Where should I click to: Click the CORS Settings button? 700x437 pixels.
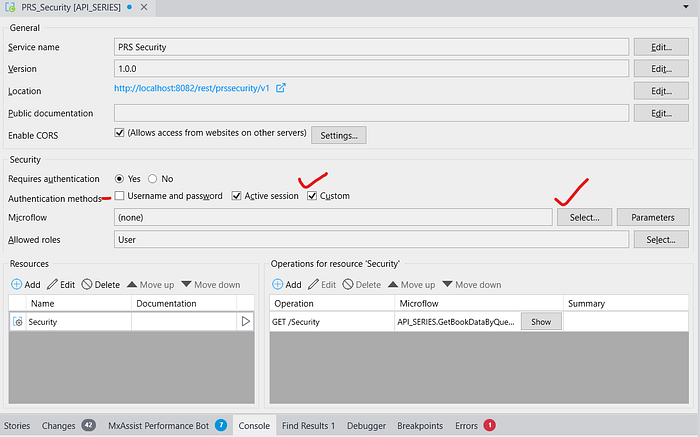[x=339, y=134]
